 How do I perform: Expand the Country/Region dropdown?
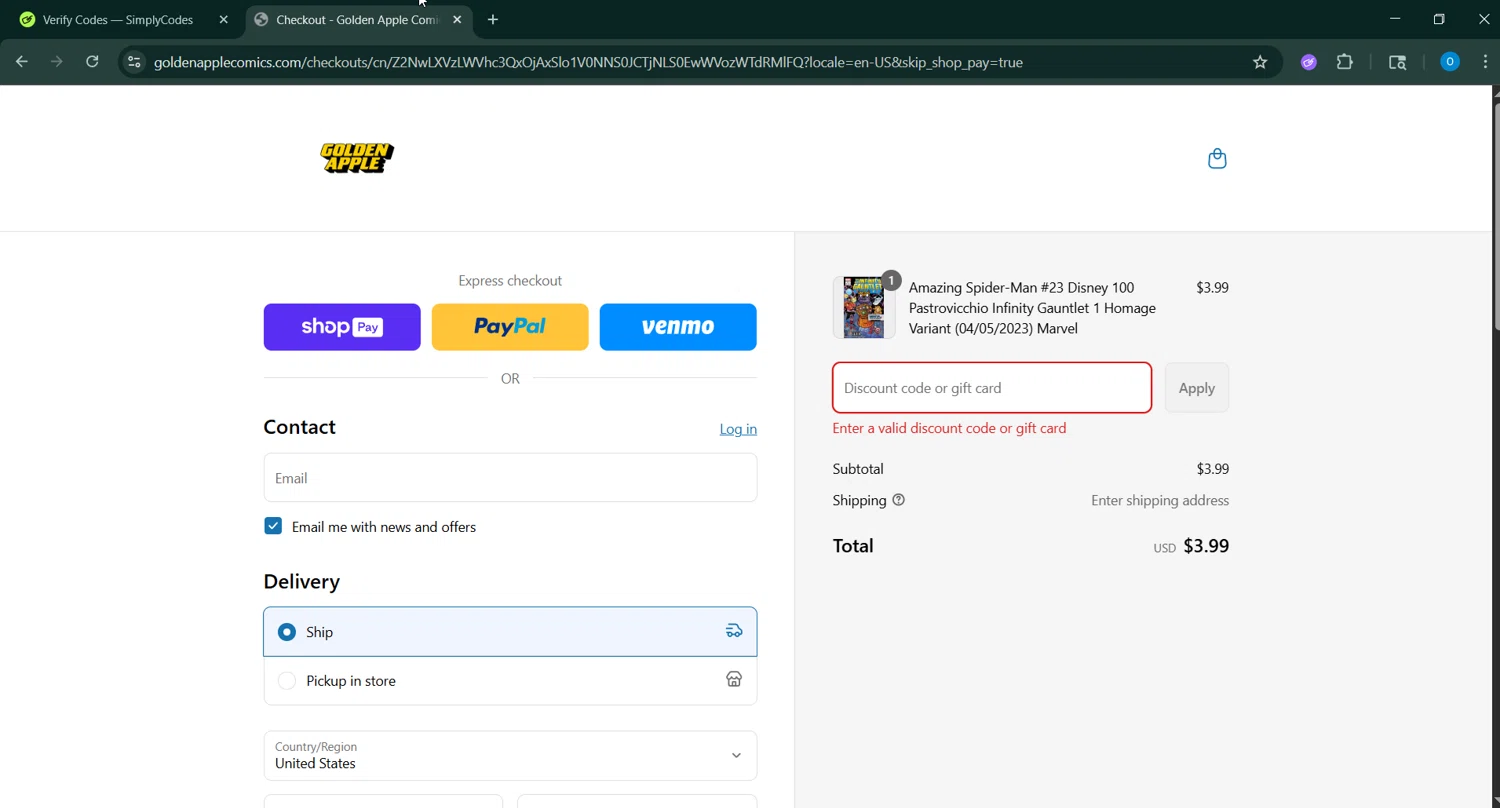510,755
